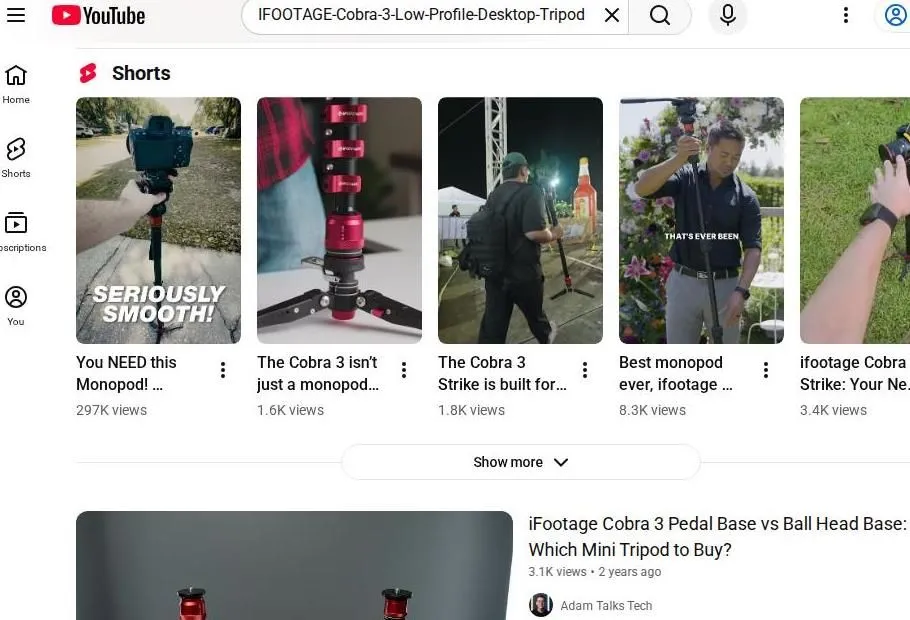Click inside the search input field
The width and height of the screenshot is (910, 620).
click(x=420, y=15)
